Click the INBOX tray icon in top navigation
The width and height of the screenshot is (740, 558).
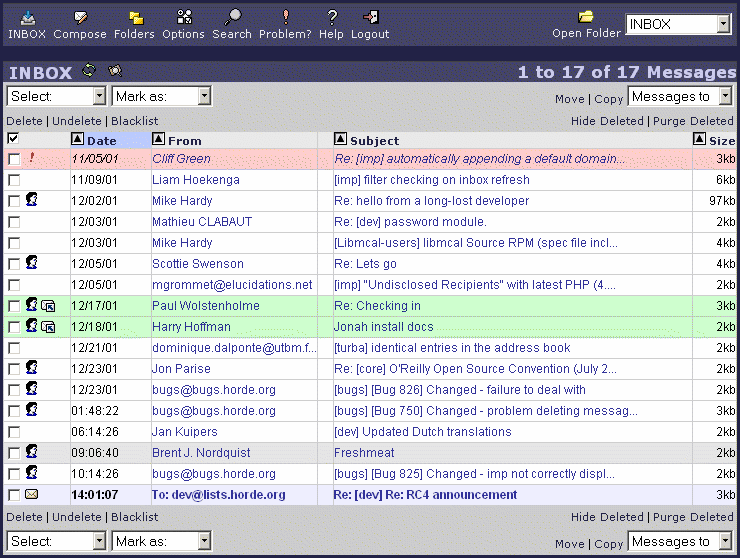[27, 18]
